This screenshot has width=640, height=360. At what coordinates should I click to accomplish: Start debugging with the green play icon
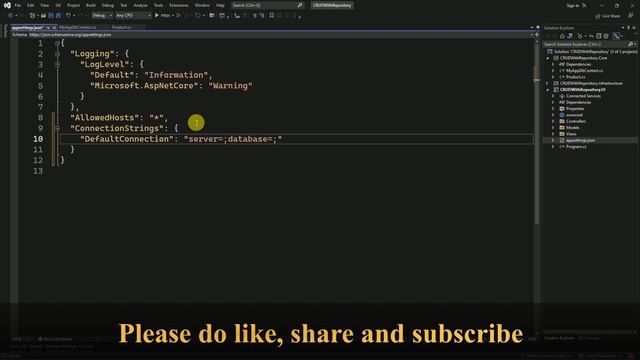pos(156,16)
